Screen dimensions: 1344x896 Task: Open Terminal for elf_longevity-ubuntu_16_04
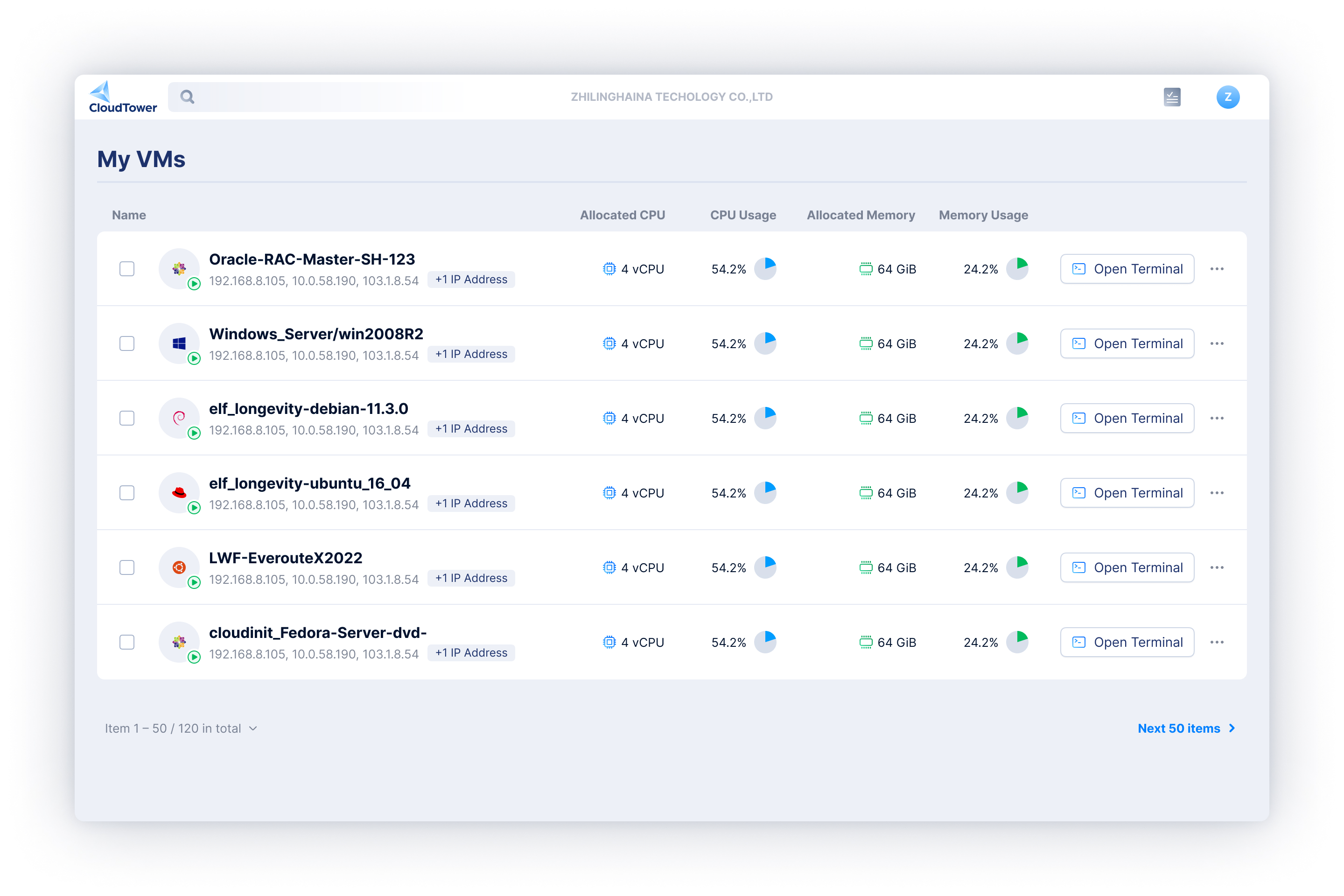click(x=1127, y=493)
